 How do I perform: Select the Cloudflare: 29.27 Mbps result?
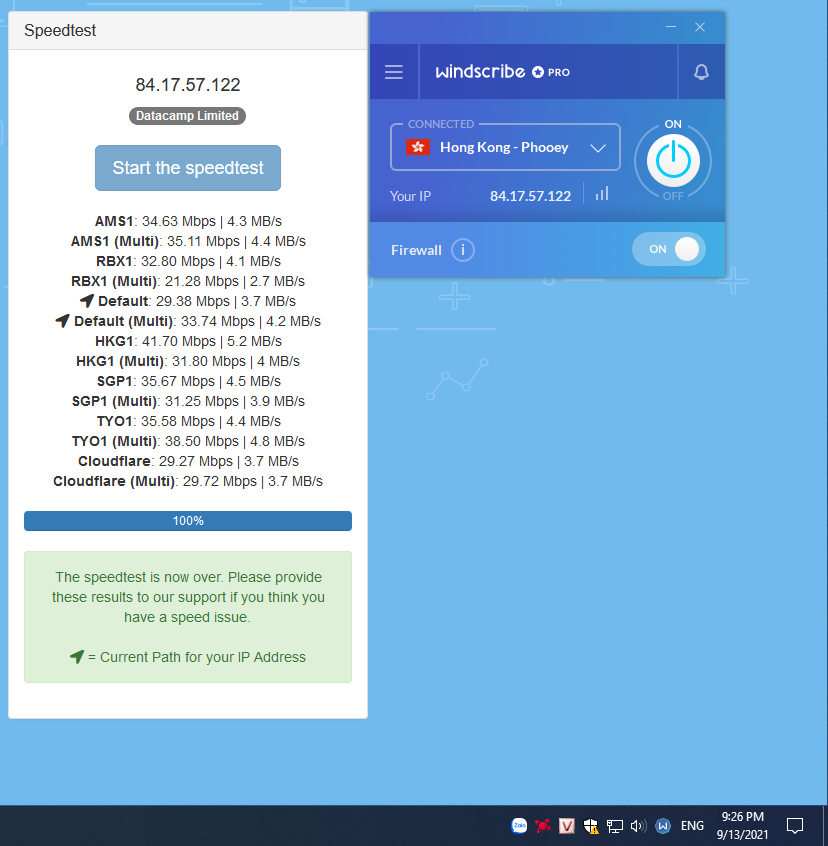click(x=188, y=461)
